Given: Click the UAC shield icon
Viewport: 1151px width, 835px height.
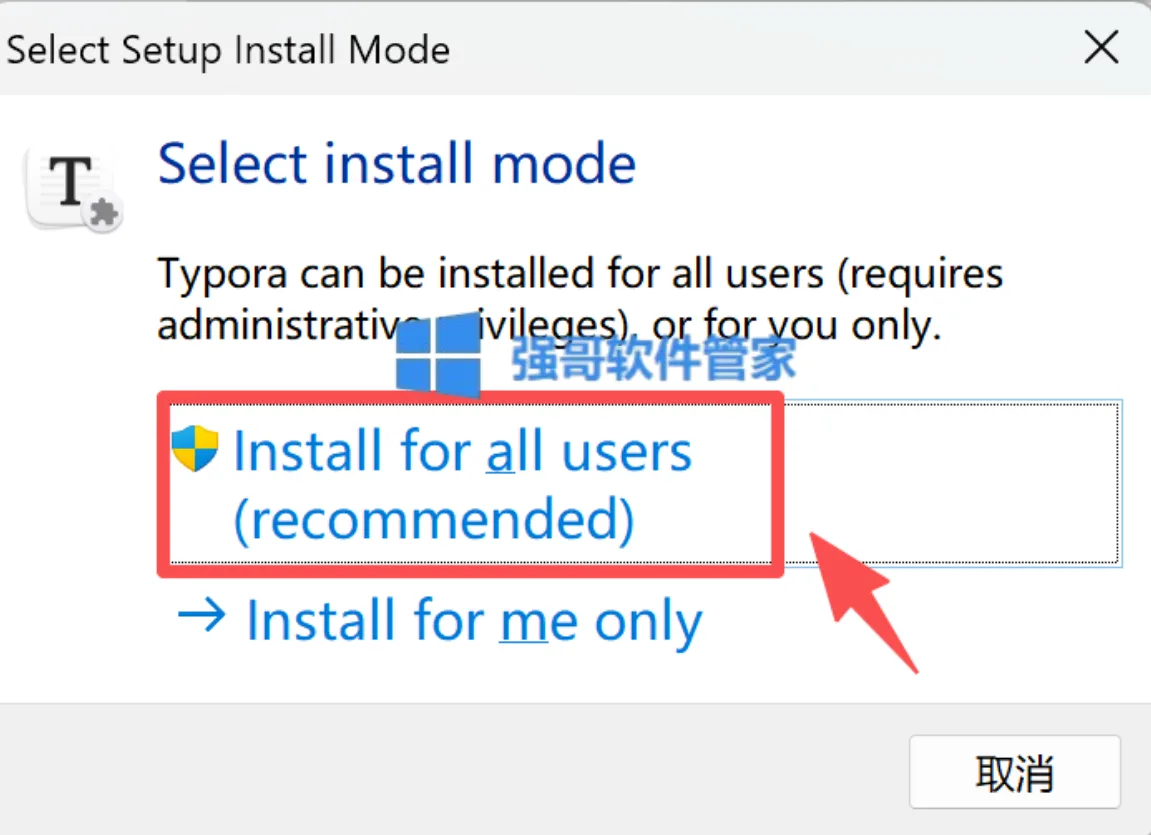Looking at the screenshot, I should click(x=195, y=448).
